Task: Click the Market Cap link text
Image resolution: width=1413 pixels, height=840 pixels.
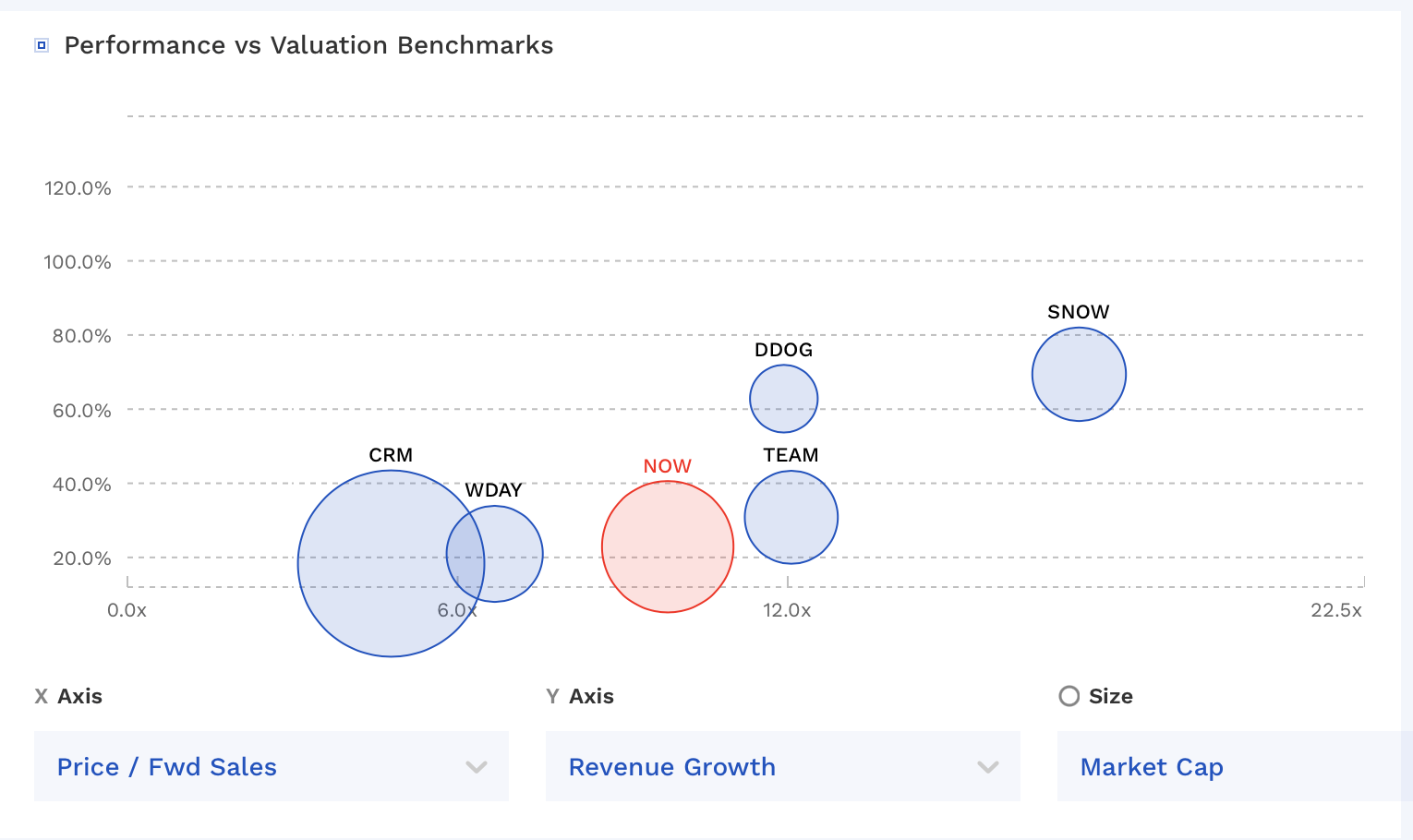Action: click(1152, 767)
